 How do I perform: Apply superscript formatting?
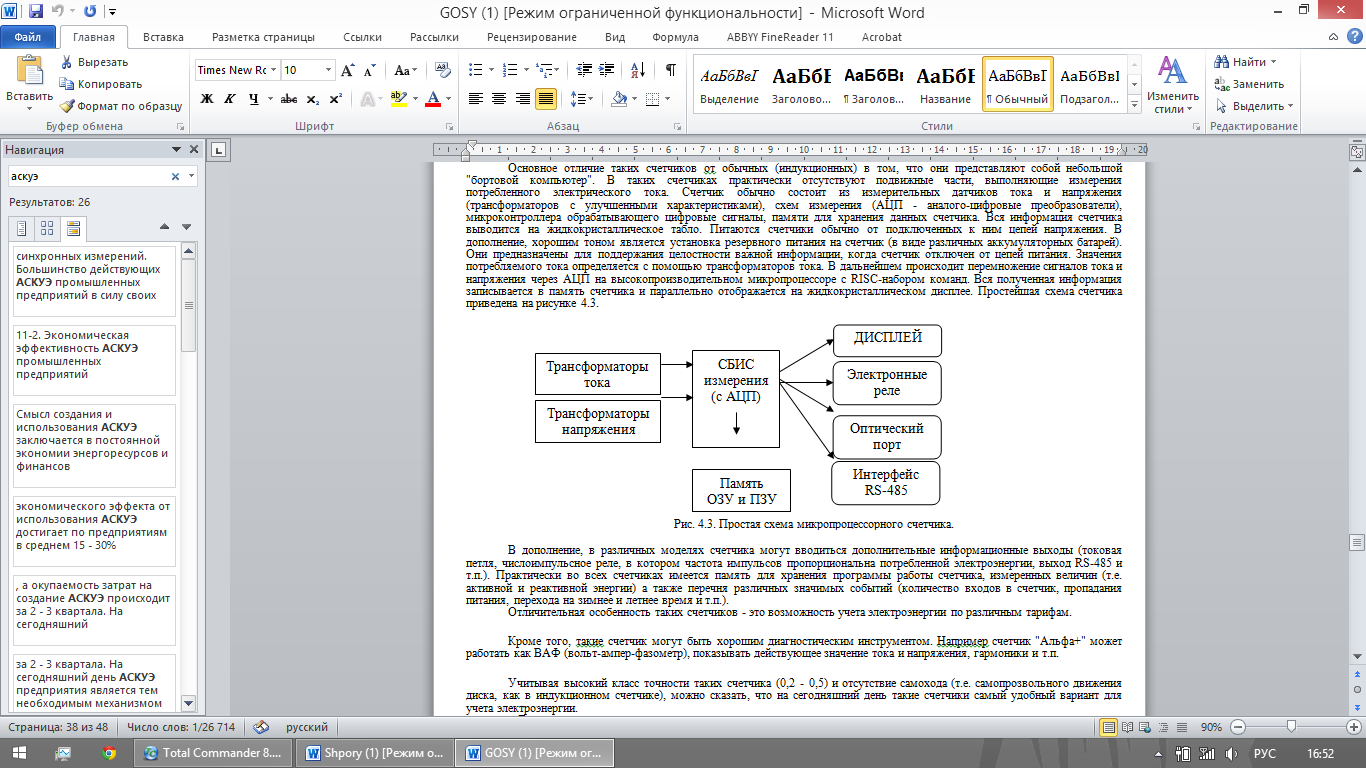(335, 99)
